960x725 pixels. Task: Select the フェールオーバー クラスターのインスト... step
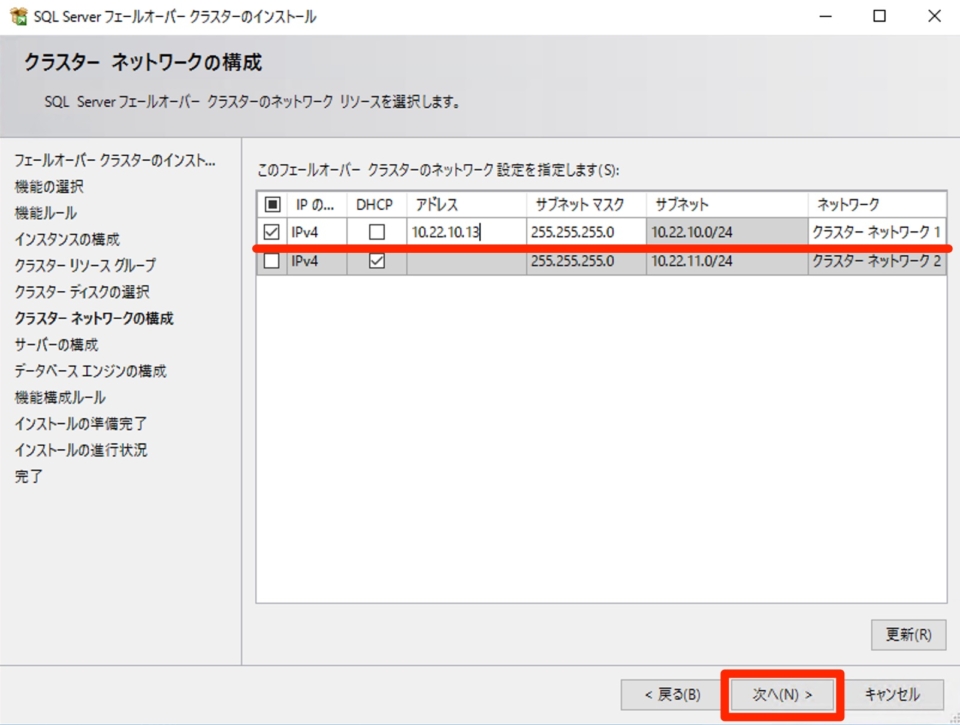point(115,160)
